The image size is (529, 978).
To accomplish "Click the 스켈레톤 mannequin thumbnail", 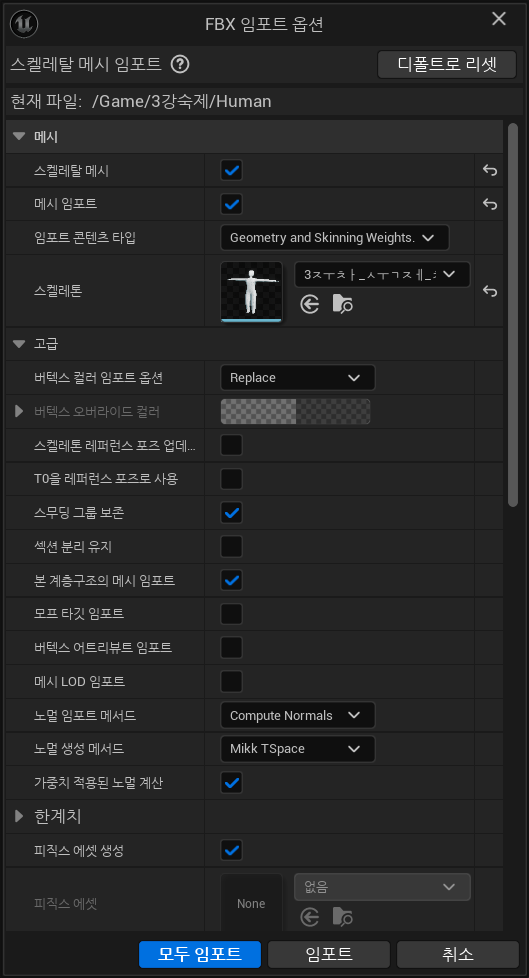I will pyautogui.click(x=251, y=292).
